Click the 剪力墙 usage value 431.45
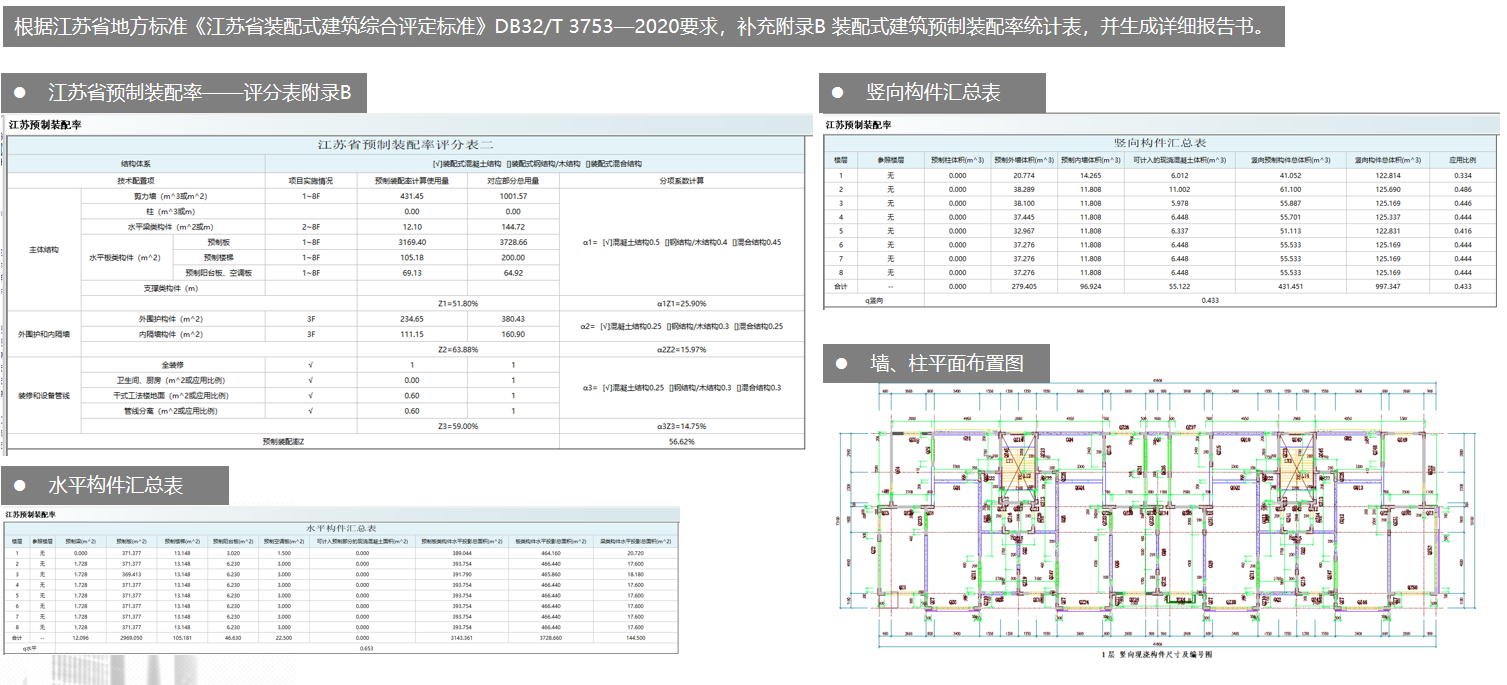 coord(412,196)
